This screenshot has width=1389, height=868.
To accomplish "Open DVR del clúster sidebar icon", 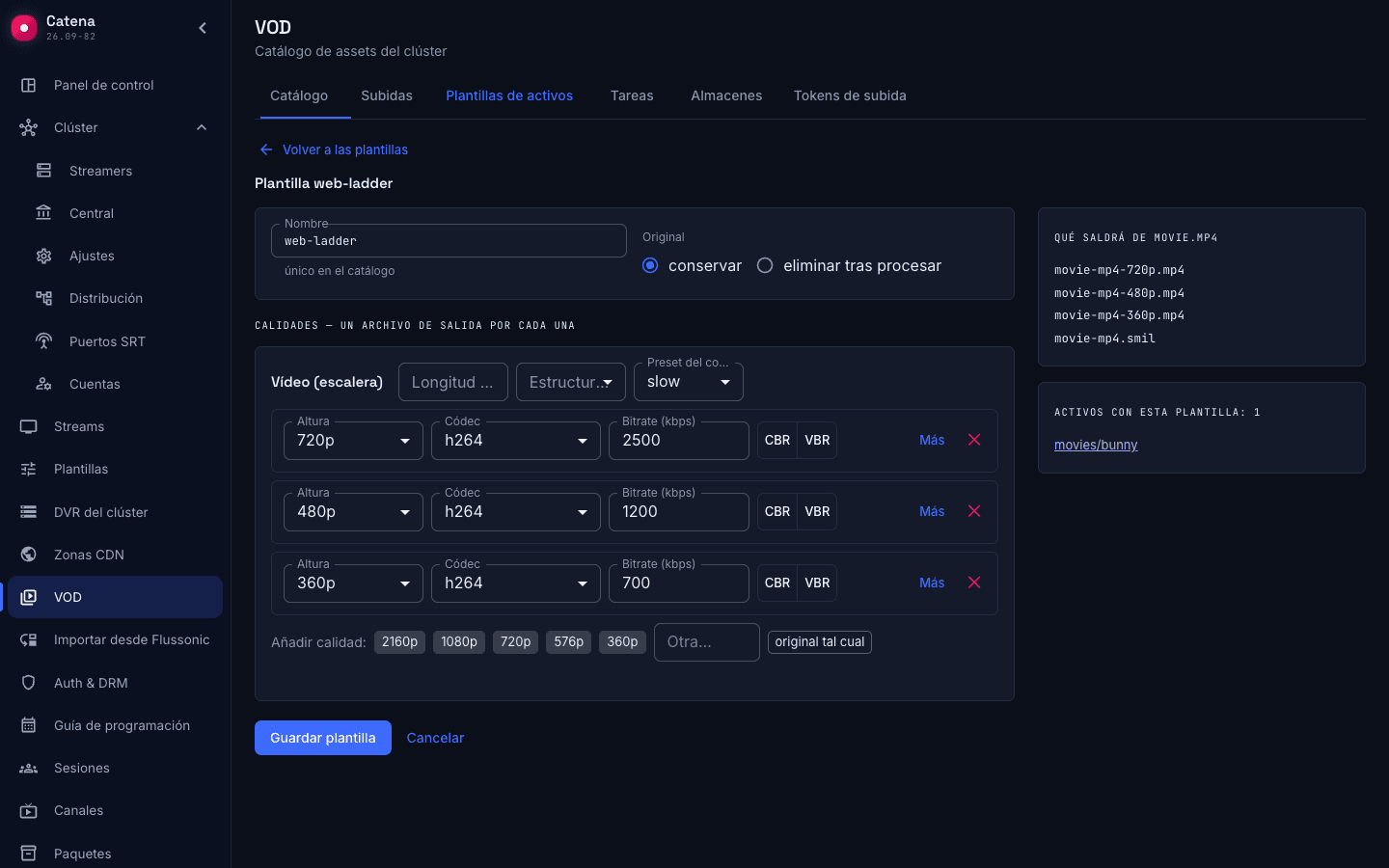I will pyautogui.click(x=29, y=512).
